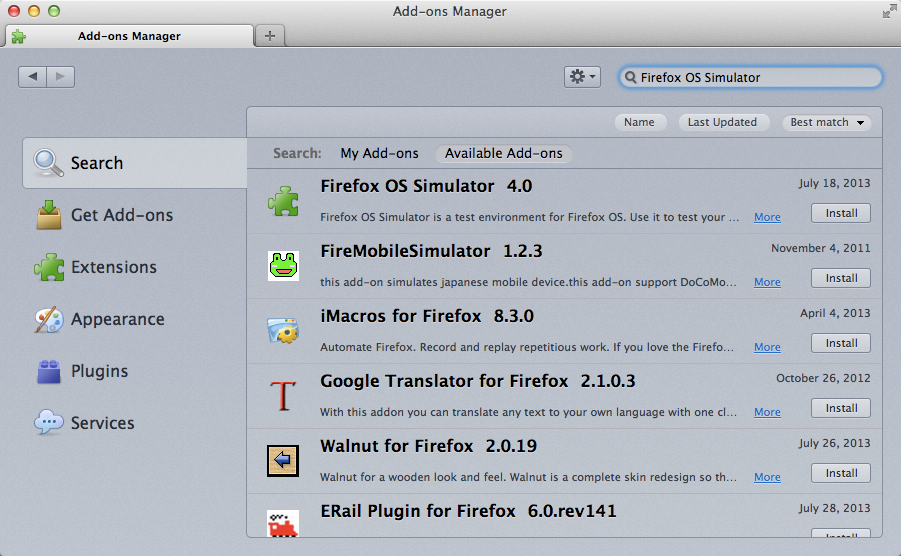
Task: Click the Google Translator red T icon
Action: pos(283,396)
